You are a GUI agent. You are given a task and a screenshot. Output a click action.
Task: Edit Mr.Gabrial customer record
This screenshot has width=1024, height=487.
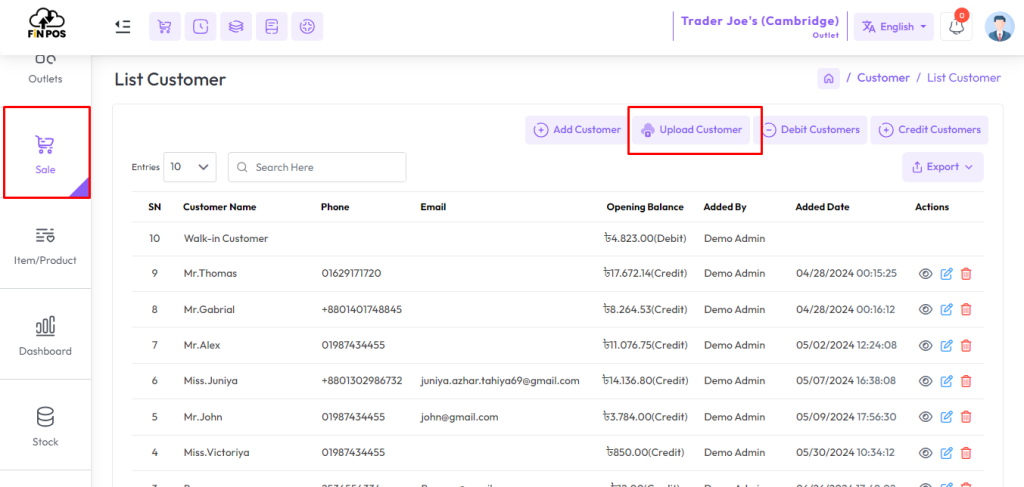pyautogui.click(x=946, y=309)
